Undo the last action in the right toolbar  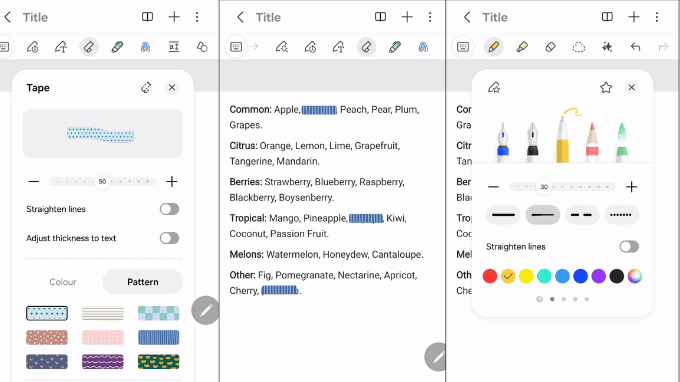[x=635, y=47]
